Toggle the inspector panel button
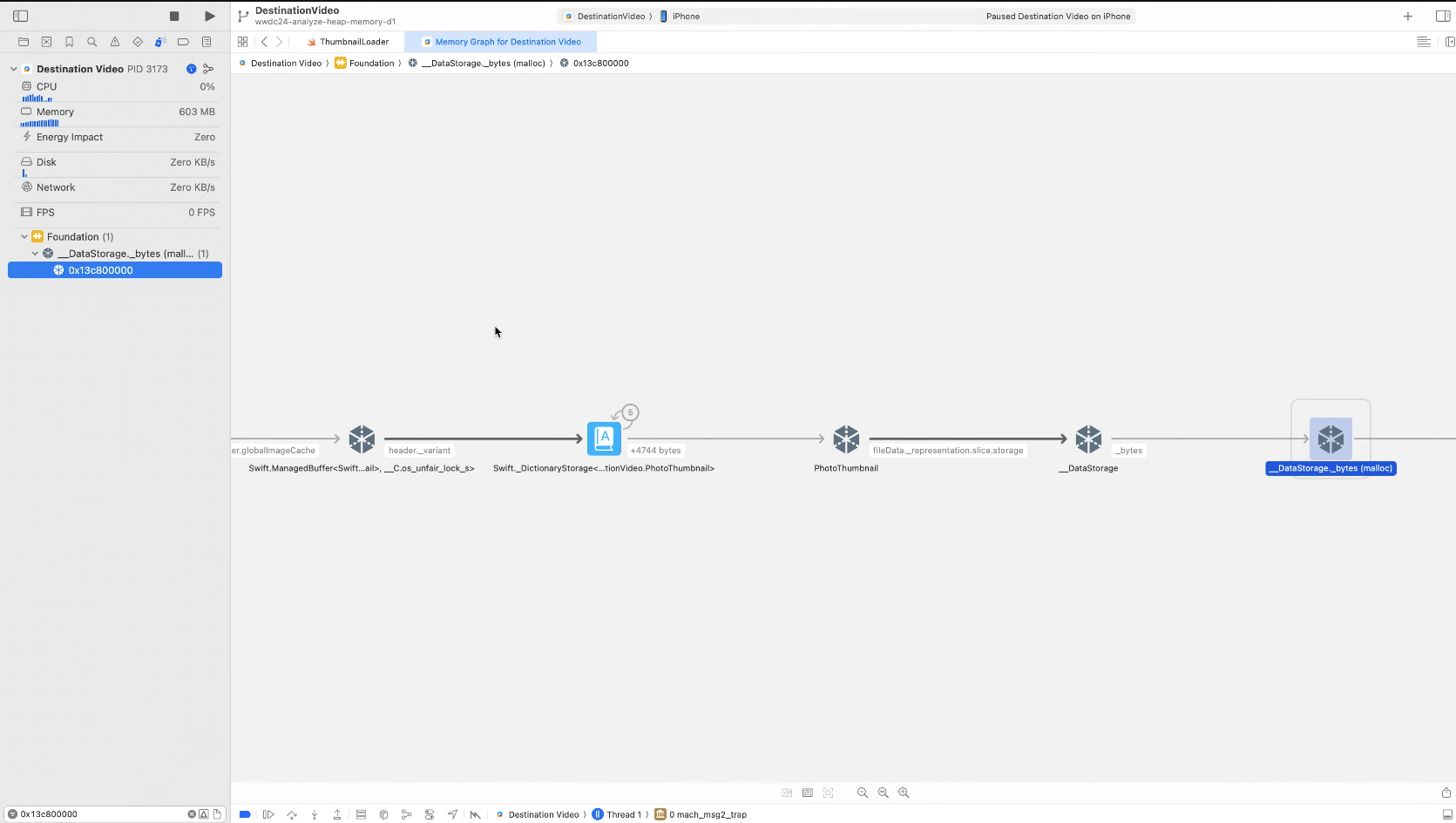 click(1443, 16)
